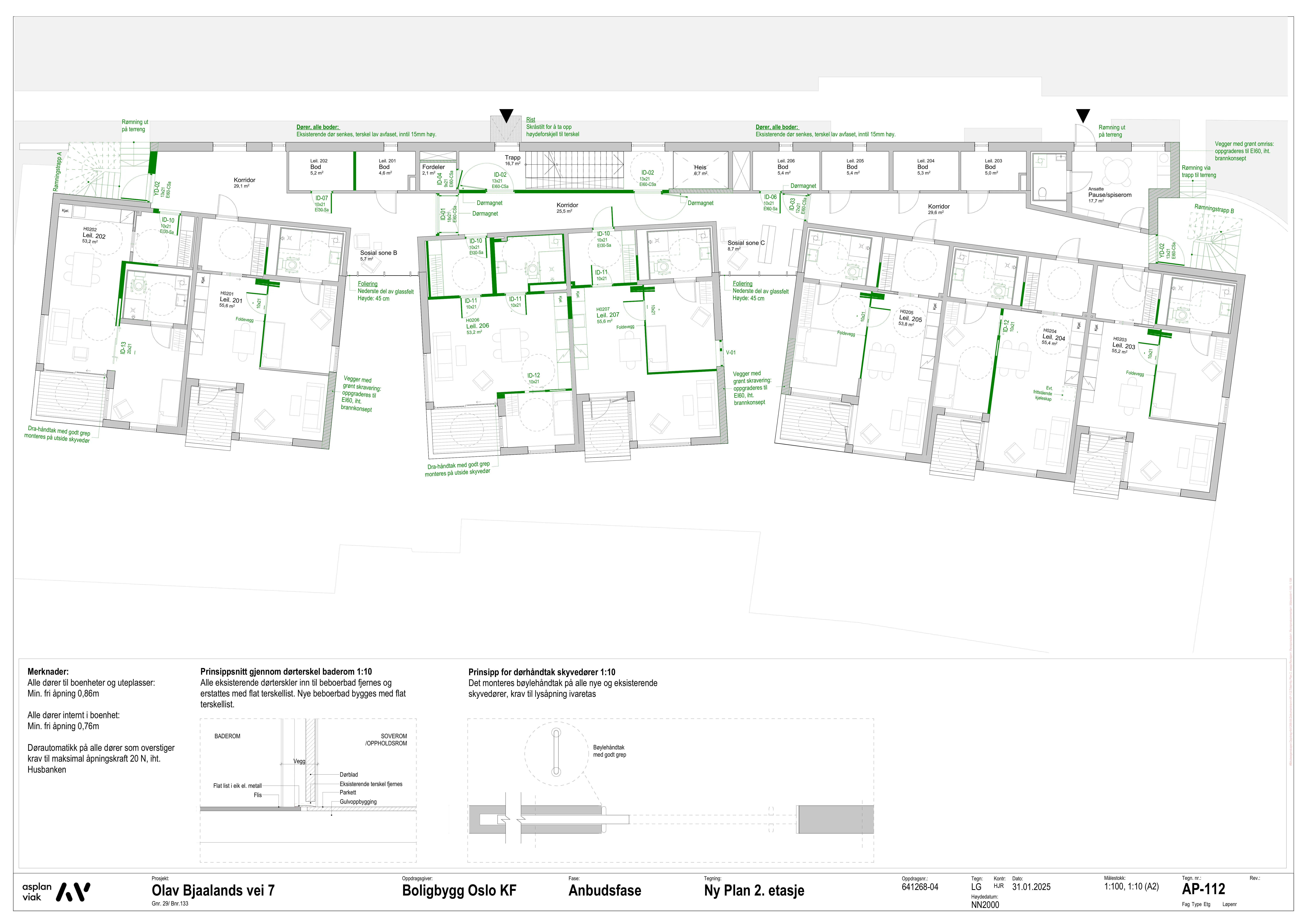Click the "Gnr. 29/ Bnr.133" property reference
The width and height of the screenshot is (1307, 924).
[170, 904]
